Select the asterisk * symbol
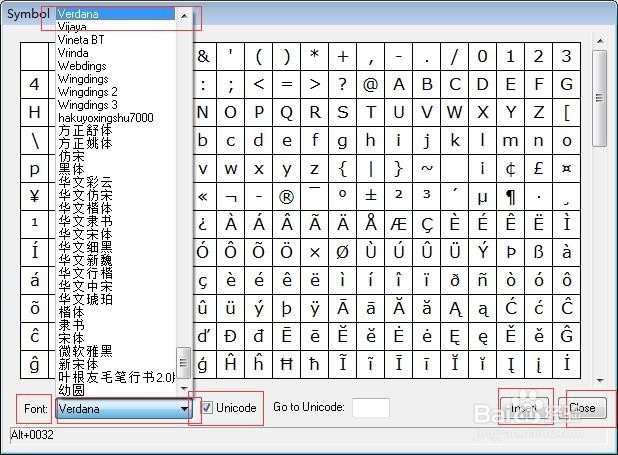This screenshot has width=618, height=455. (x=315, y=56)
